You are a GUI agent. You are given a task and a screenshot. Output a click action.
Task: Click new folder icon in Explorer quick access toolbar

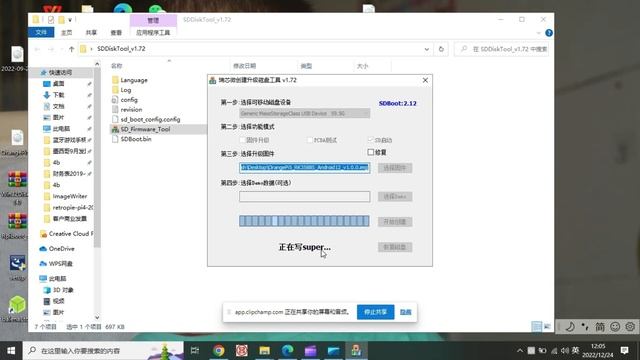[x=61, y=20]
